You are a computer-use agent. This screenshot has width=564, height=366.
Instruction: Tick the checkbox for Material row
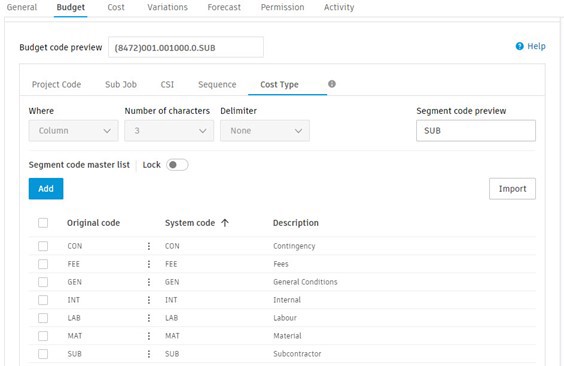(x=43, y=336)
